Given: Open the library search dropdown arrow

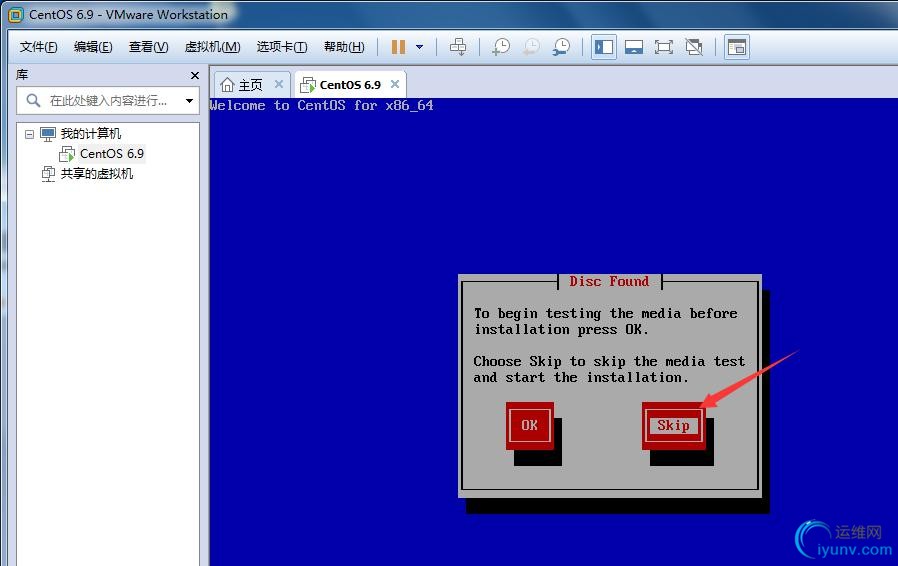Looking at the screenshot, I should [x=189, y=101].
